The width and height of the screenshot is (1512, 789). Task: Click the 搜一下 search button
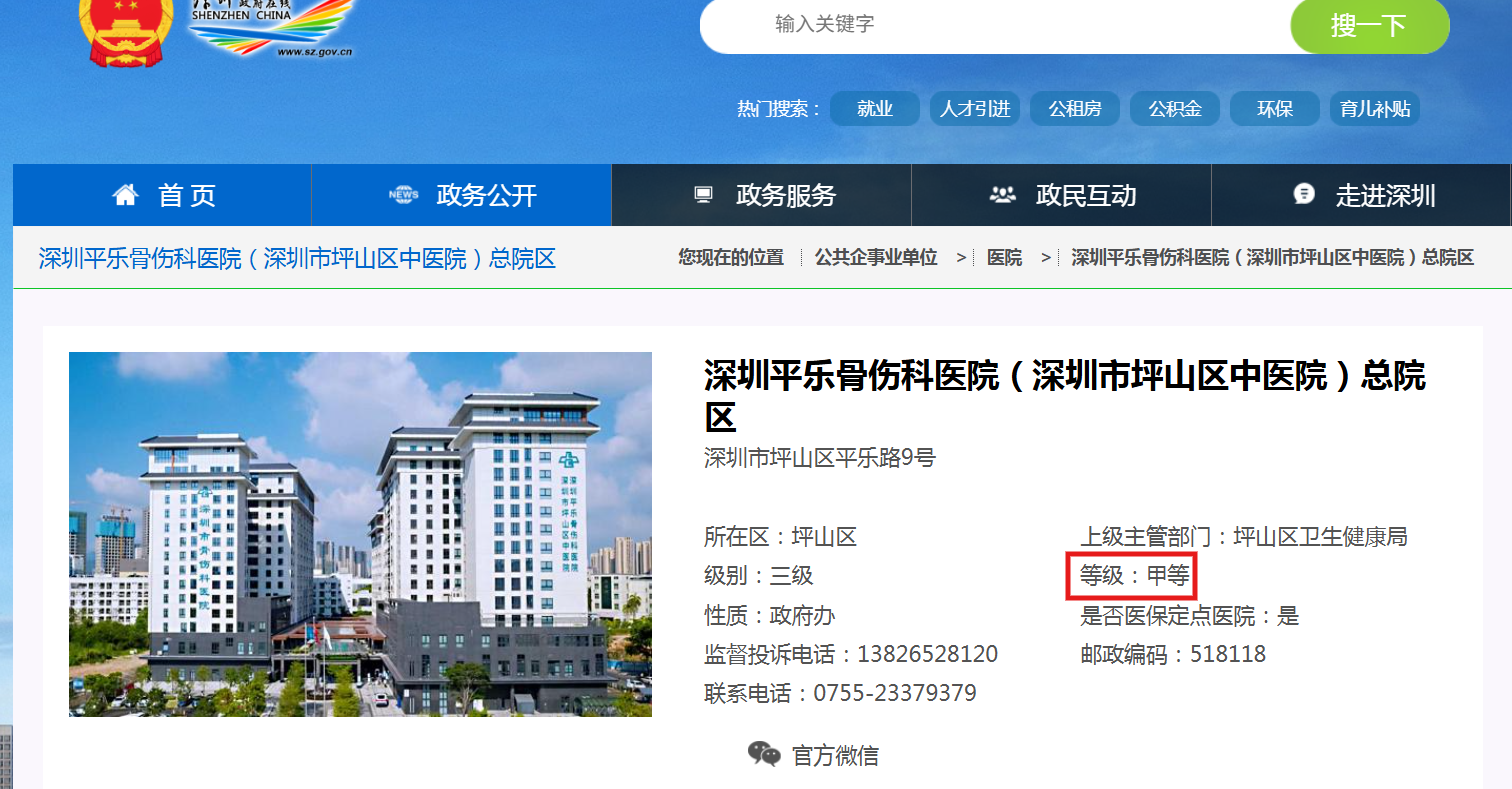pos(1369,25)
